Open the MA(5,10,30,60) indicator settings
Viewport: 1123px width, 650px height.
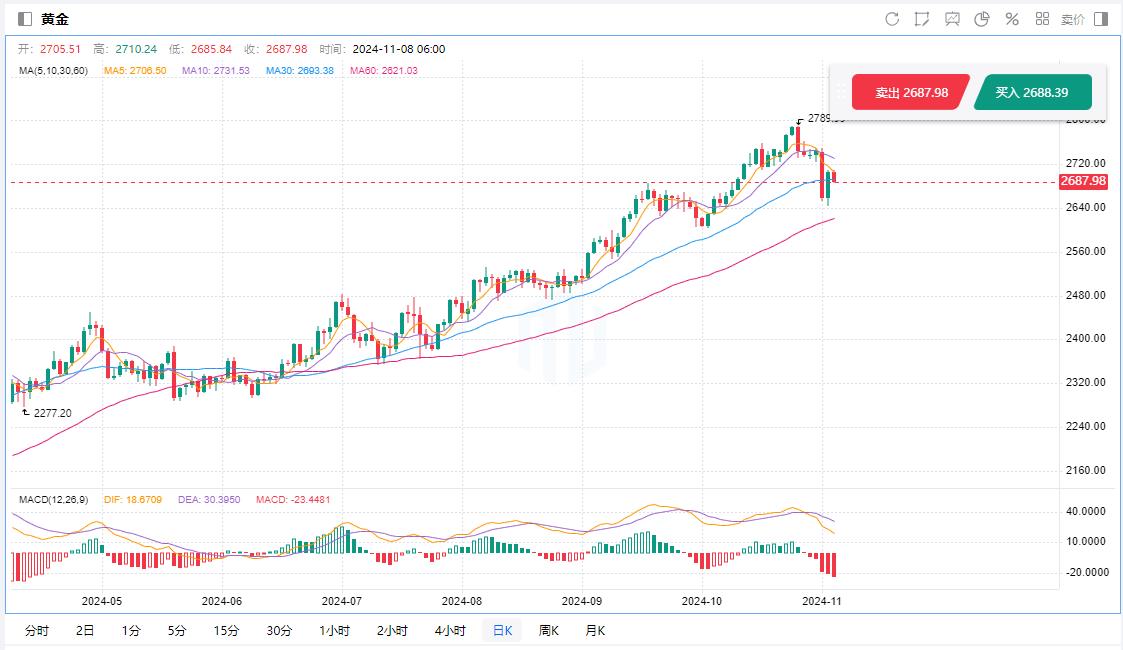point(54,71)
